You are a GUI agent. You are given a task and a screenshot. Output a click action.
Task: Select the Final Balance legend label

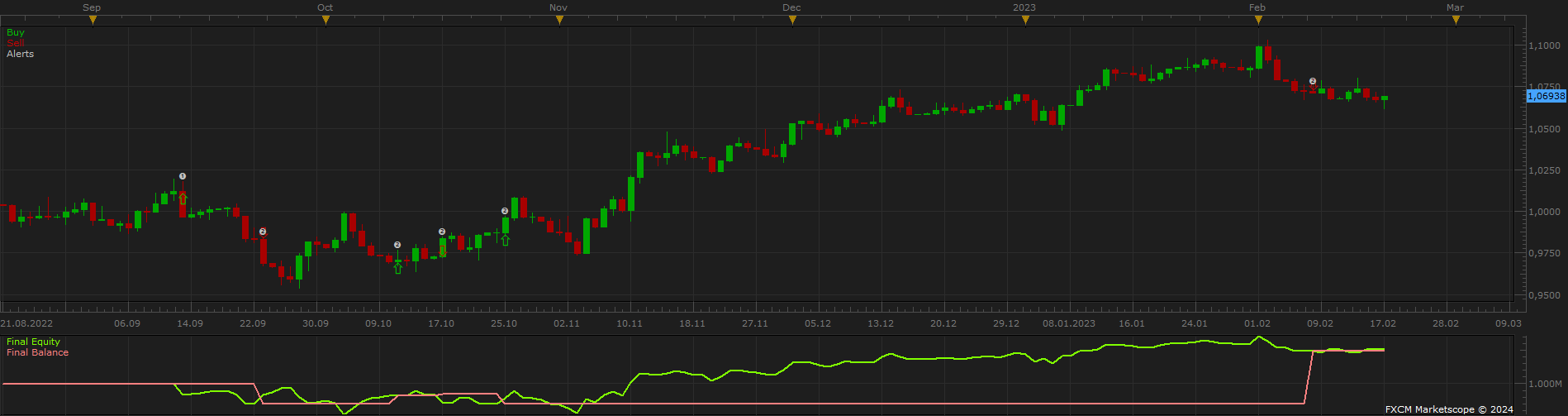pyautogui.click(x=38, y=352)
